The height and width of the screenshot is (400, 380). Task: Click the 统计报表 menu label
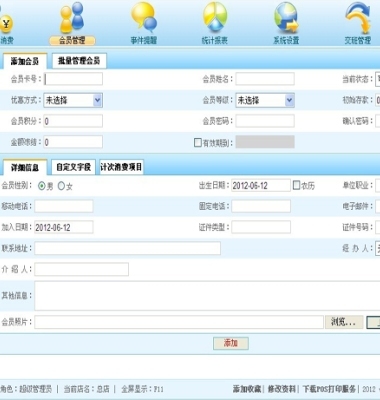tap(215, 41)
